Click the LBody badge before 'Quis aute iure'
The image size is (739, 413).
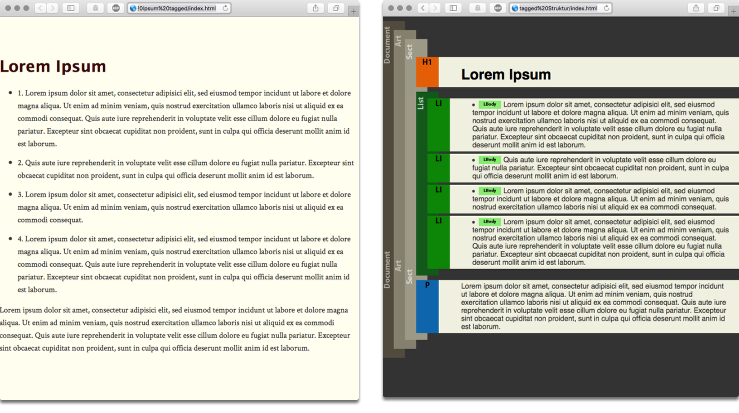(490, 160)
